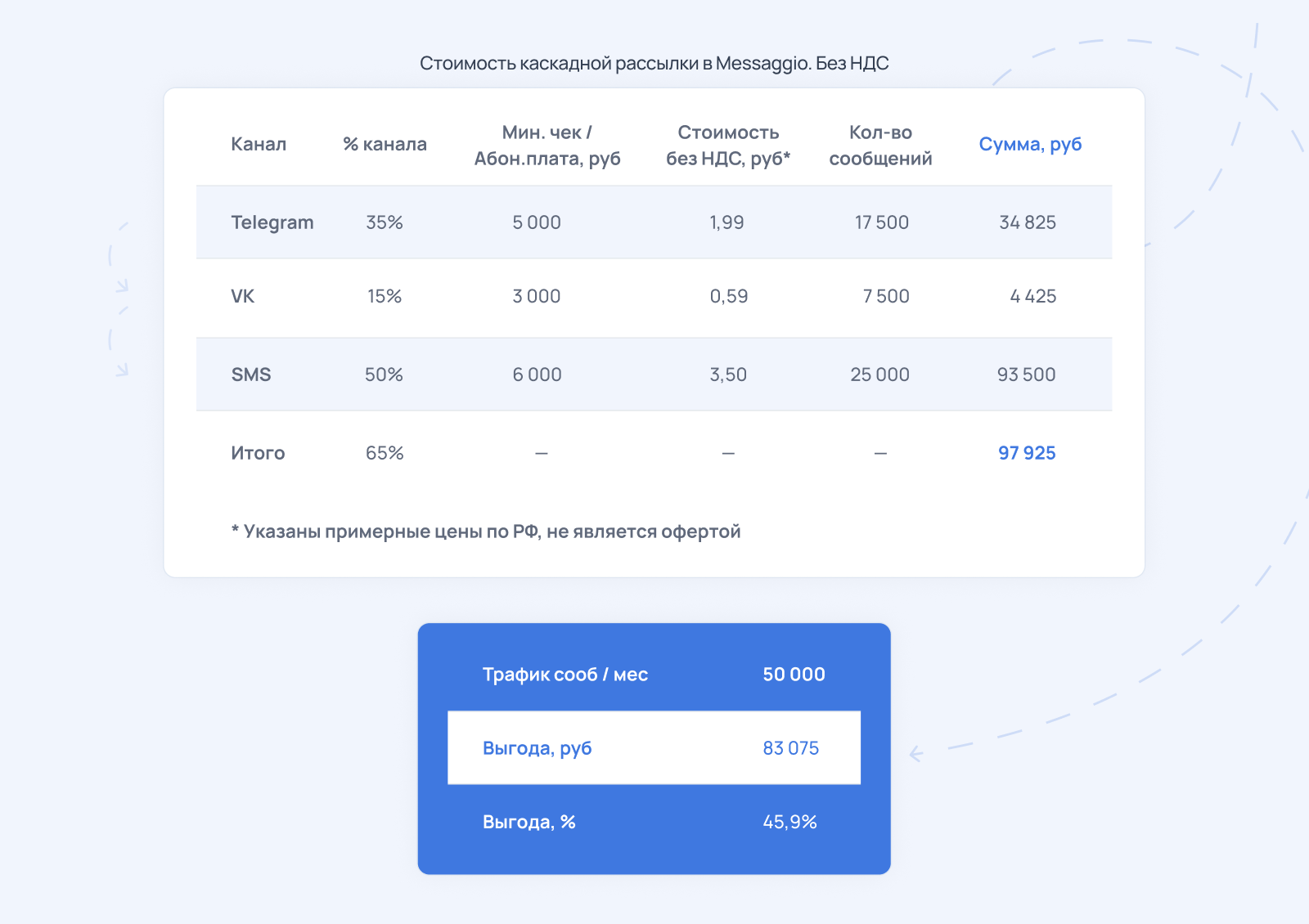The height and width of the screenshot is (924, 1309).
Task: Click the total sum 97 925 value
Action: tap(1027, 453)
